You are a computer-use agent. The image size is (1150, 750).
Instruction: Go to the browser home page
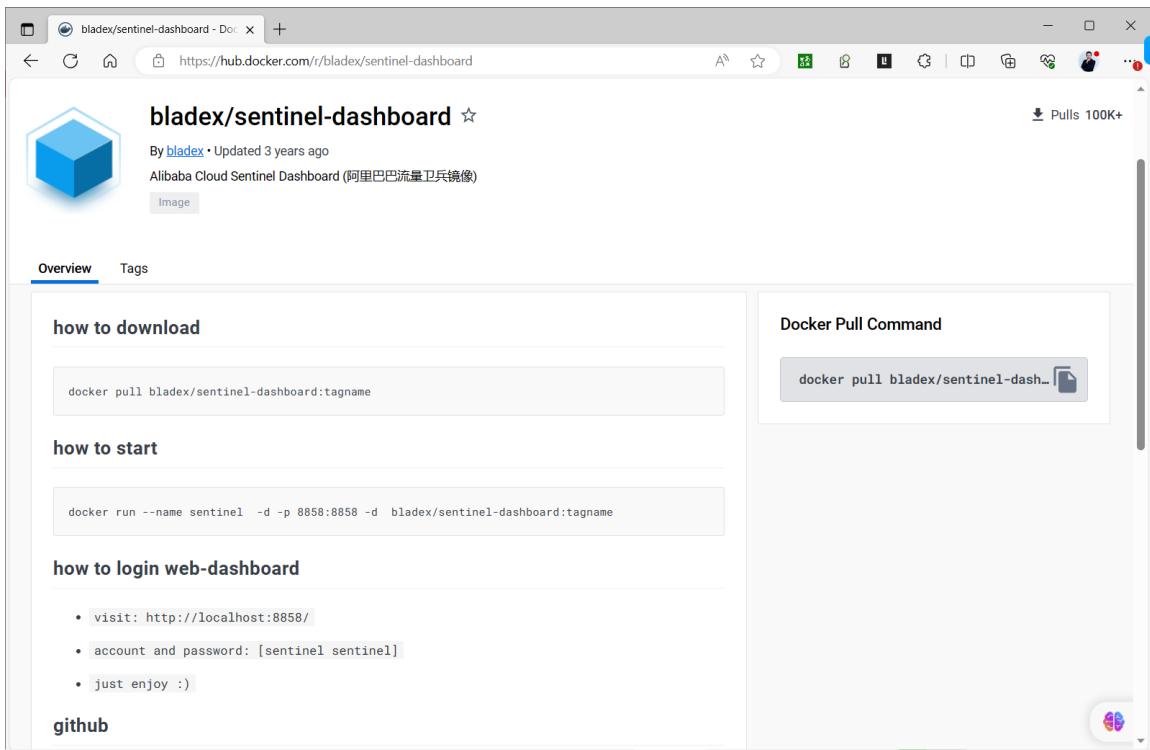[x=110, y=61]
